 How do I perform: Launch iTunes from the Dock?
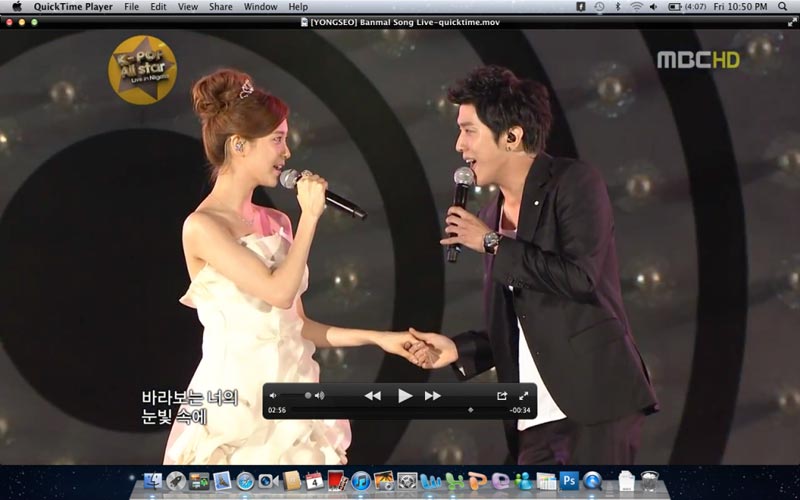[x=361, y=481]
